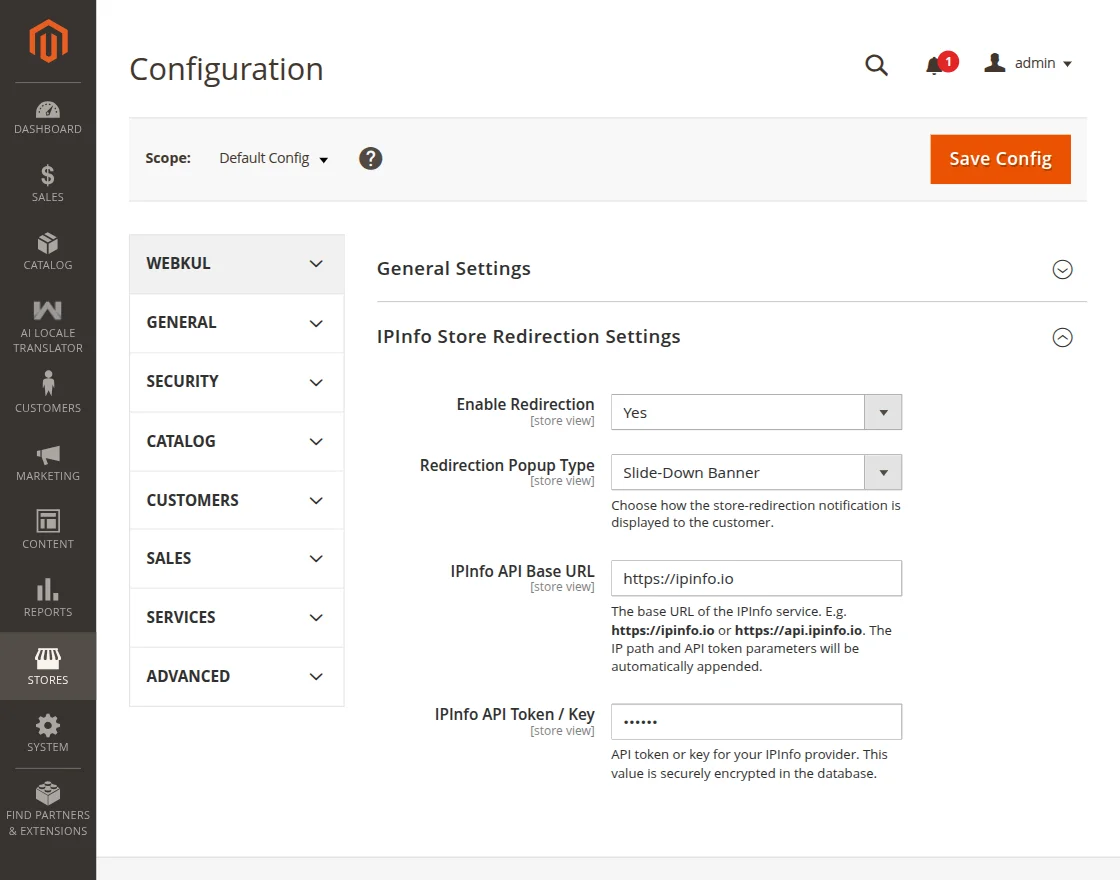Expand the GENERAL config tab
Image resolution: width=1120 pixels, height=880 pixels.
[x=236, y=323]
